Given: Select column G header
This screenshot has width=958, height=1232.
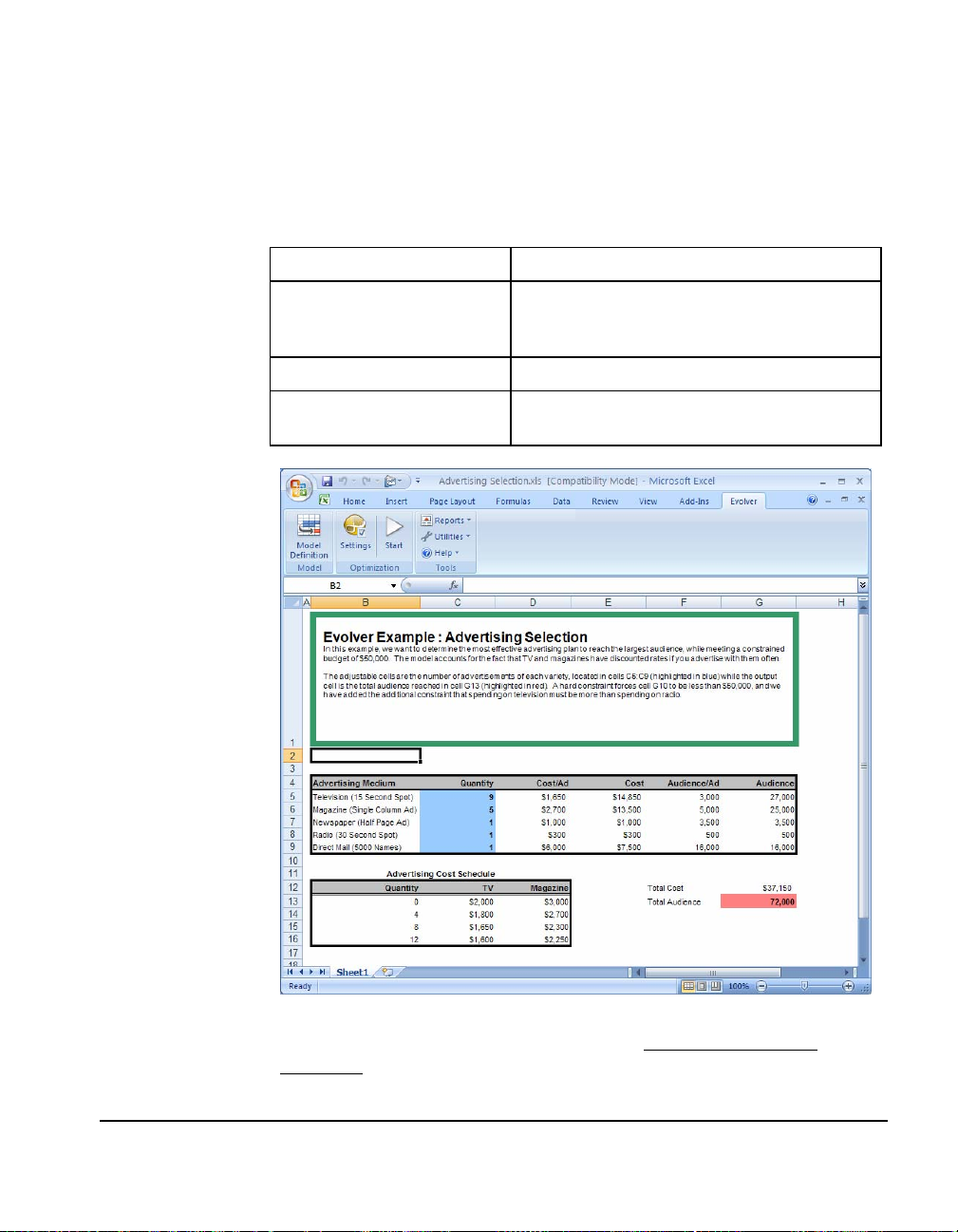Looking at the screenshot, I should pos(759,602).
